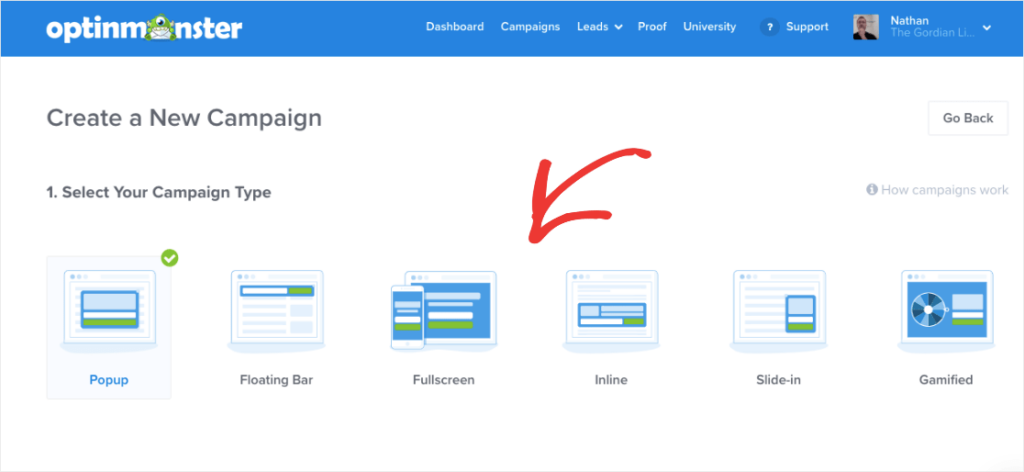Screen dimensions: 1024x472
Task: Select the Slide-in campaign illustration
Action: [778, 311]
